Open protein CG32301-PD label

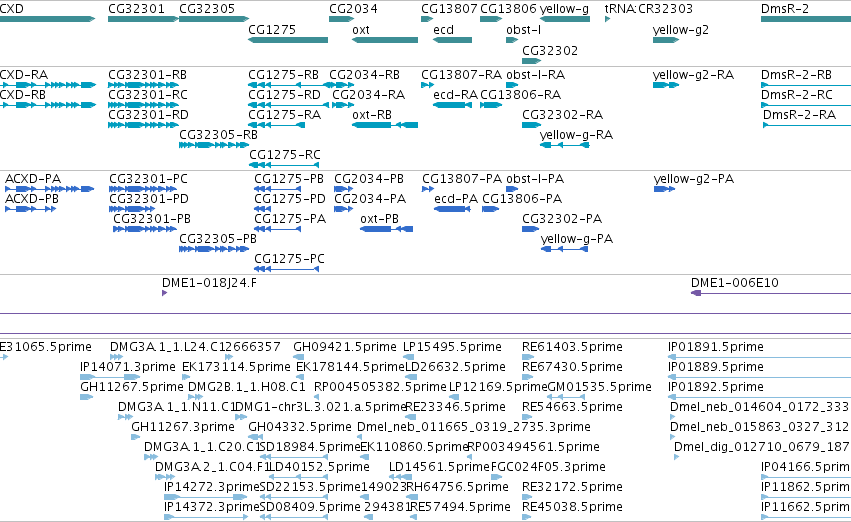tap(149, 199)
